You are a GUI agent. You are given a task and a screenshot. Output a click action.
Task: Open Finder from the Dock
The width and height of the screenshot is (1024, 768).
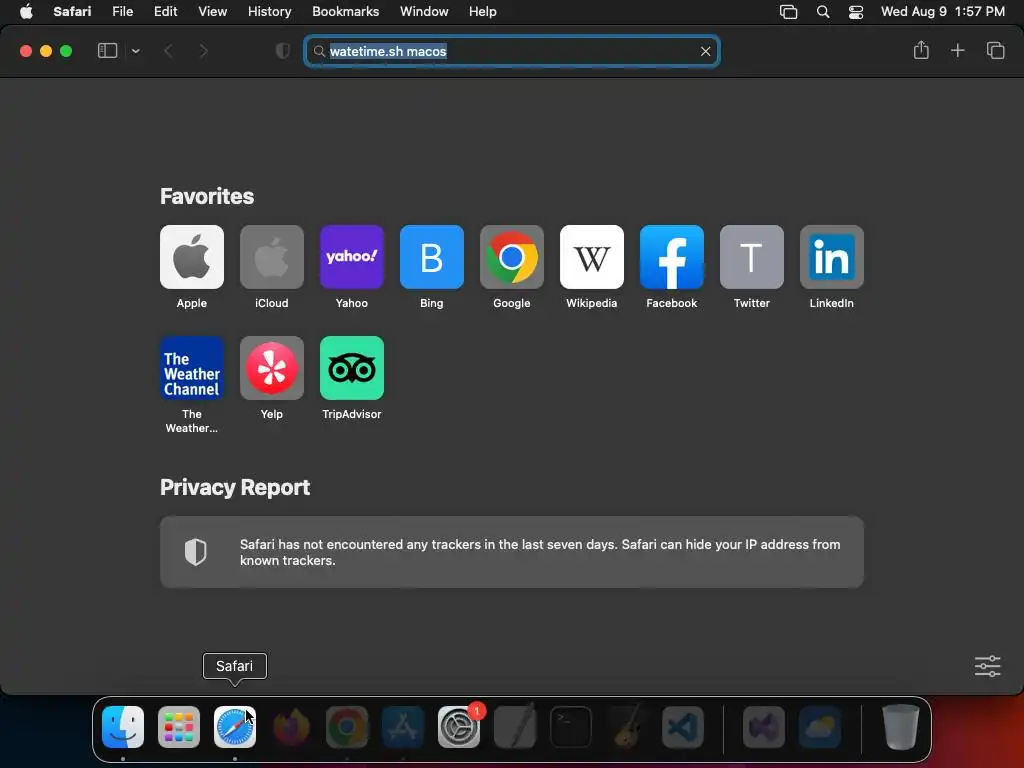(123, 727)
